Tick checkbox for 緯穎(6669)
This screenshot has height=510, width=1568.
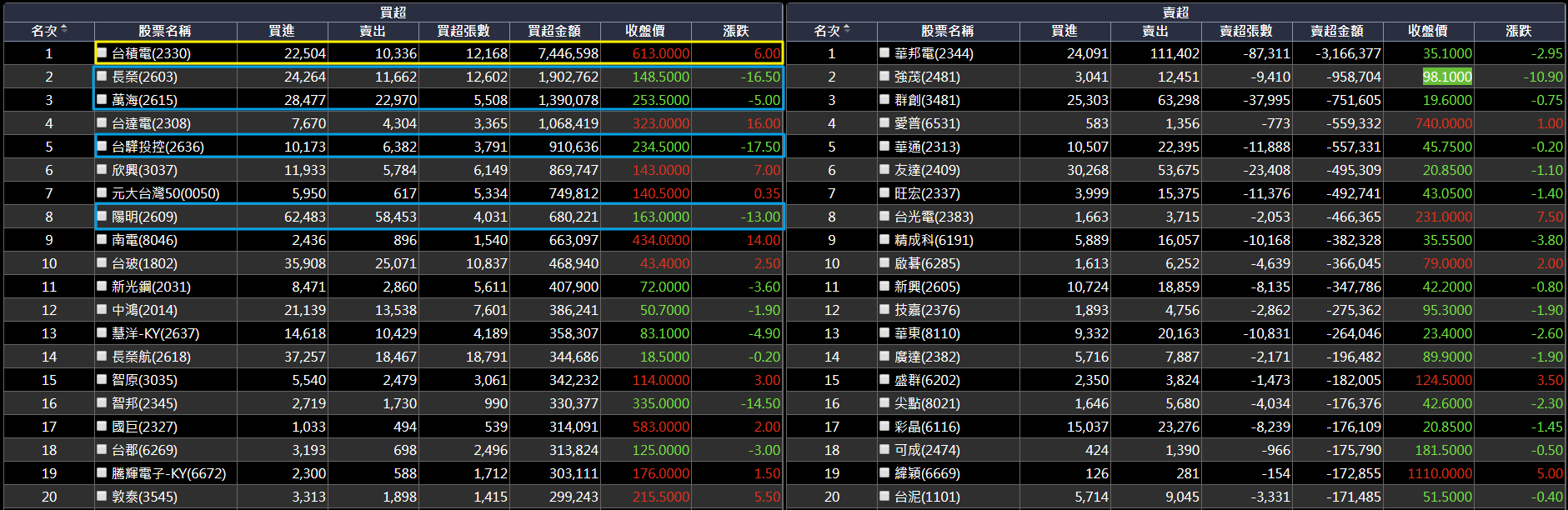tap(884, 472)
